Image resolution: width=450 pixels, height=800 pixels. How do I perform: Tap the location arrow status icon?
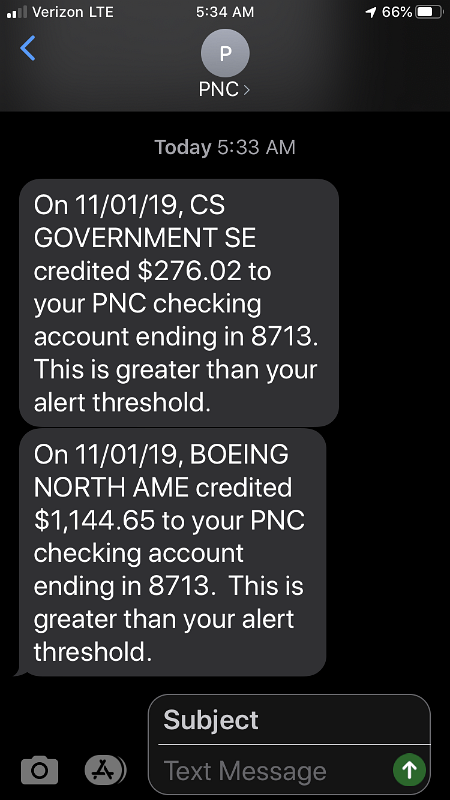[371, 12]
